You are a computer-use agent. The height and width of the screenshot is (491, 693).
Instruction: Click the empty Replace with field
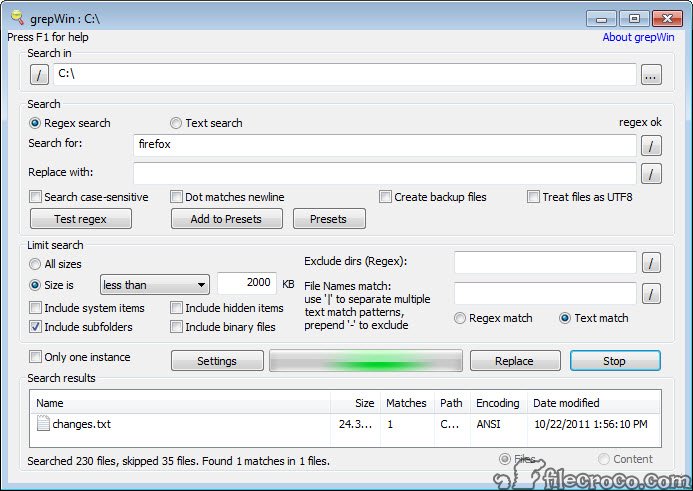click(385, 173)
